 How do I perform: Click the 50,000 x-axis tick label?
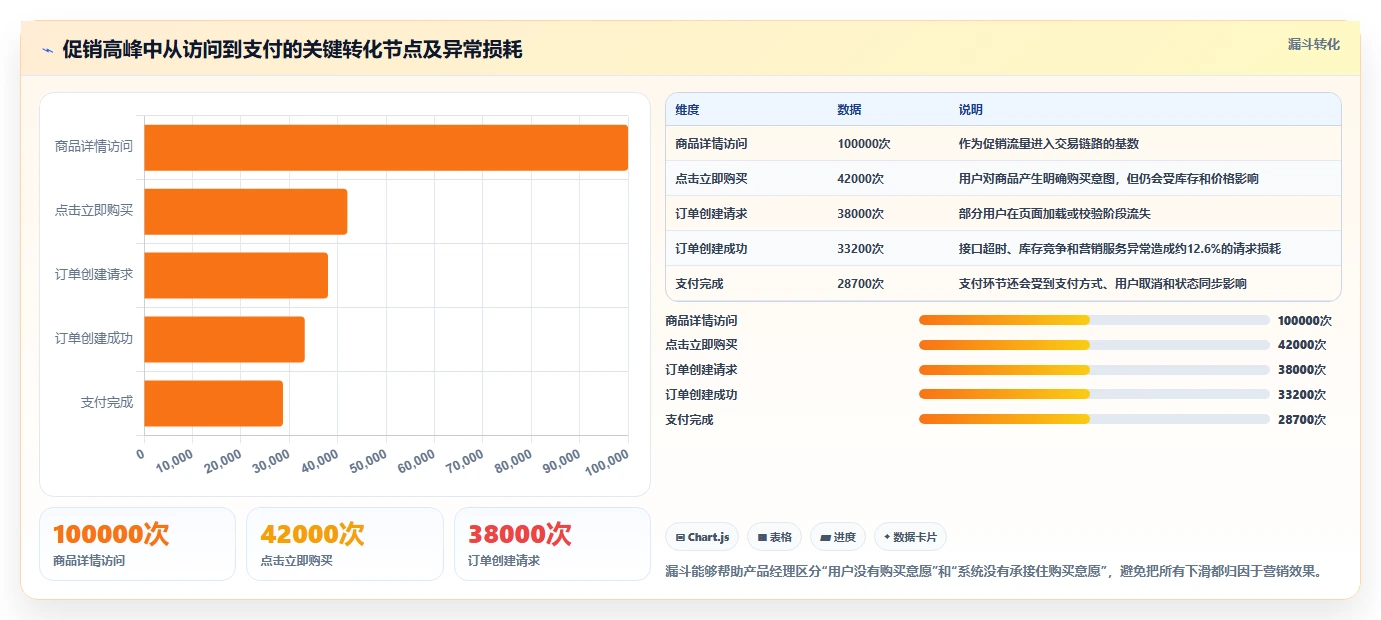(x=369, y=461)
